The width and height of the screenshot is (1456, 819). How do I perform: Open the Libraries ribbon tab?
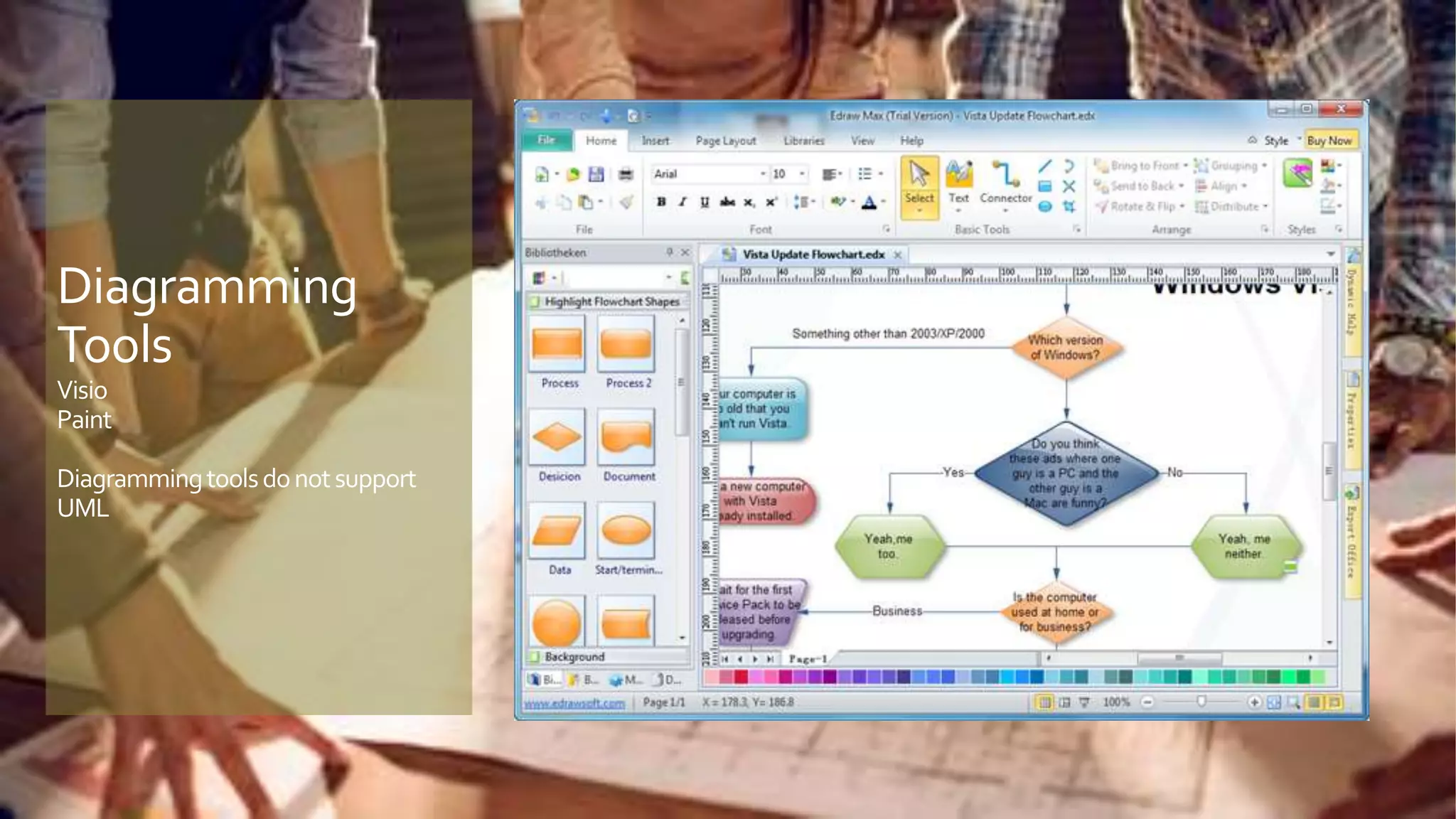pyautogui.click(x=804, y=141)
